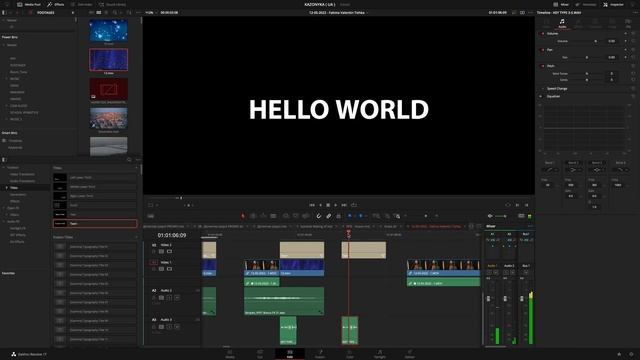Toggle the Equalizer section enable switch
Screen dimensions: 640x360
tap(541, 96)
